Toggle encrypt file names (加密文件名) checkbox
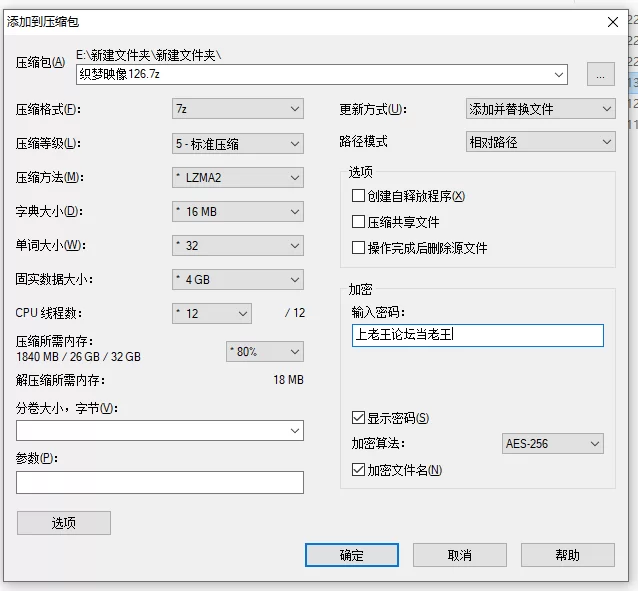Screen dimensions: 638x591 359,470
